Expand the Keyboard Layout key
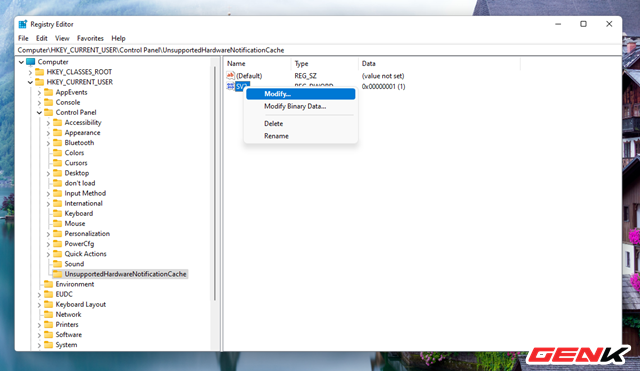The image size is (640, 371). click(39, 305)
